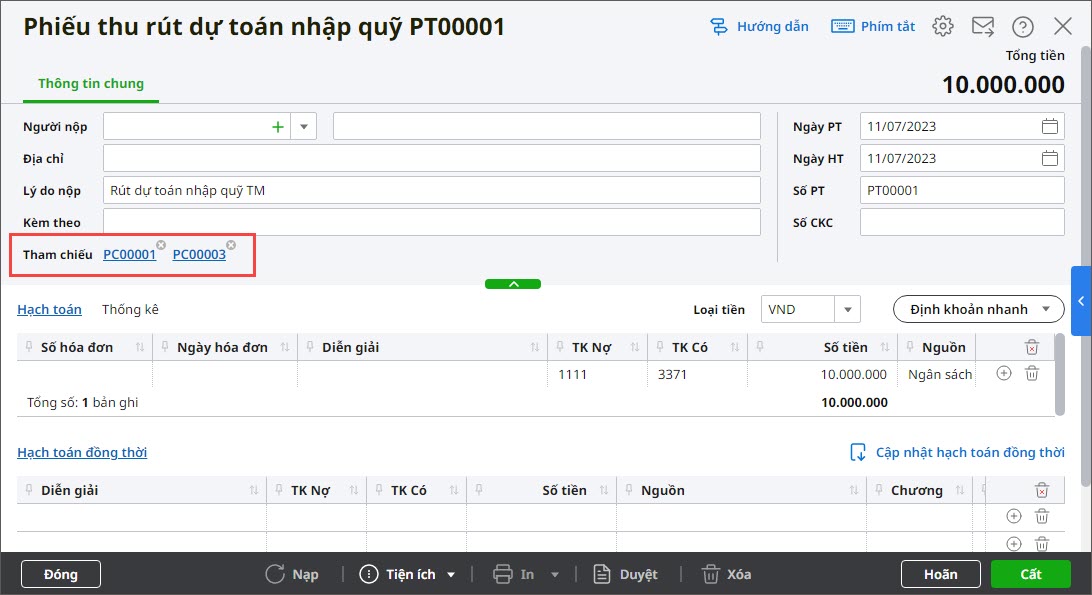Delete first simultaneous accounting line
This screenshot has height=595, width=1092.
(x=1042, y=516)
